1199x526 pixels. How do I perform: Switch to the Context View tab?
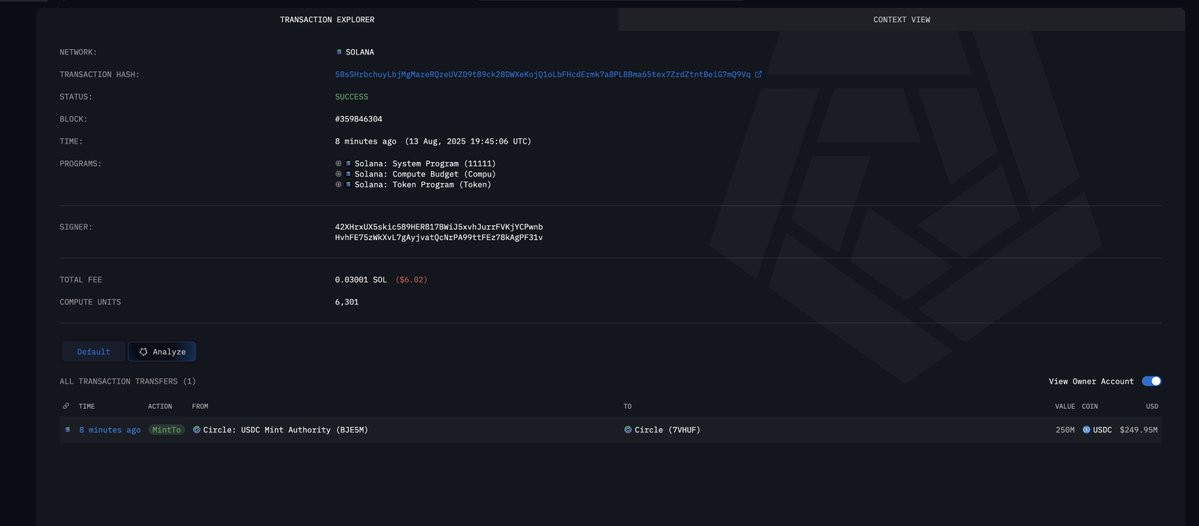tap(902, 19)
